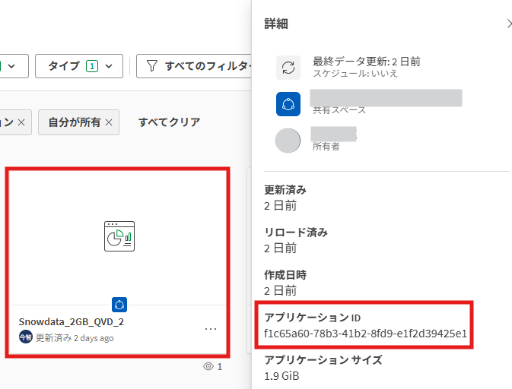This screenshot has height=389, width=512.
Task: Click the アプリケーション ID heading
Action: pos(312,317)
